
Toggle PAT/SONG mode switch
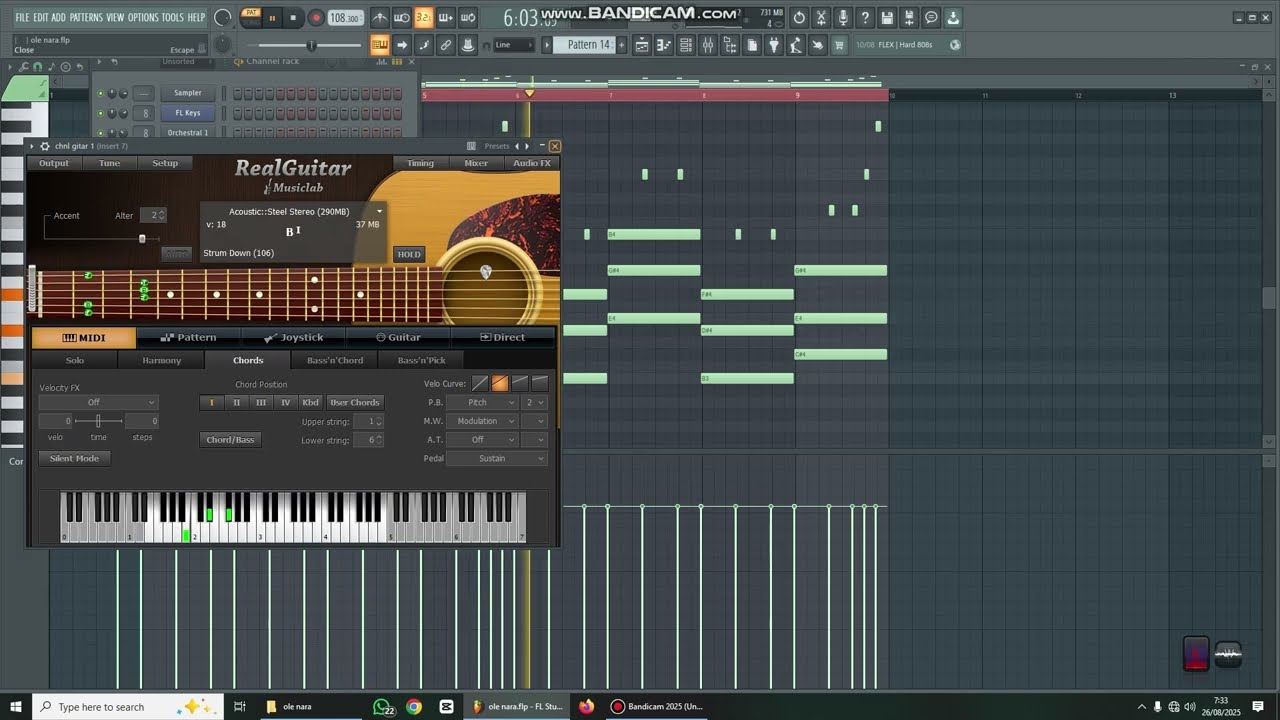pos(251,17)
